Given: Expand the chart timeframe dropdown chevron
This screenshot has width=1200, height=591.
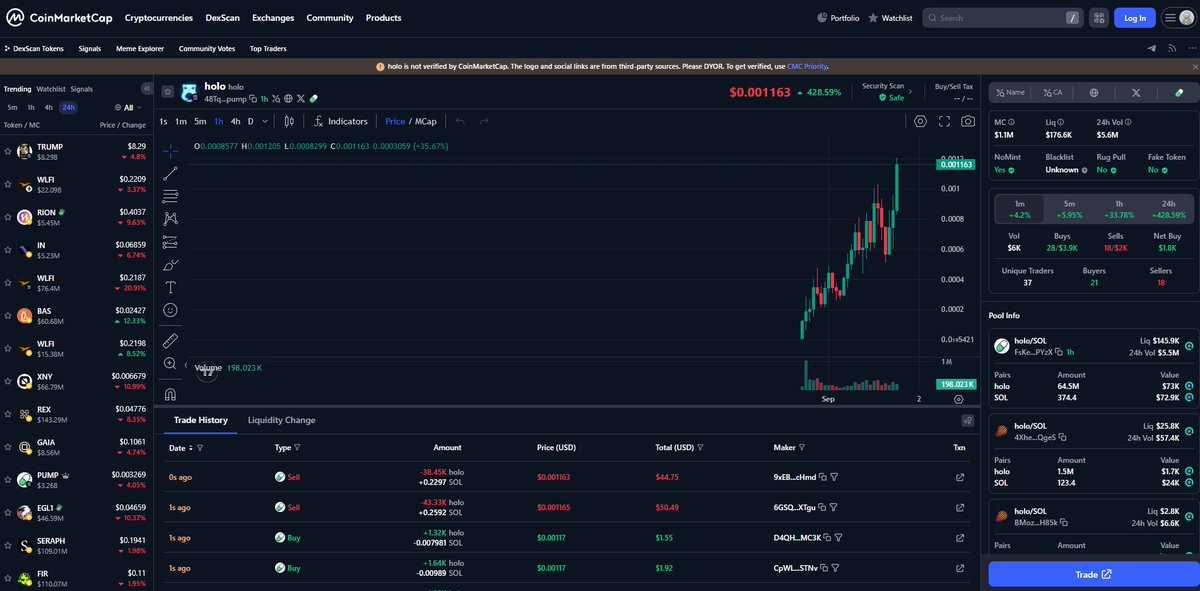Looking at the screenshot, I should [265, 121].
